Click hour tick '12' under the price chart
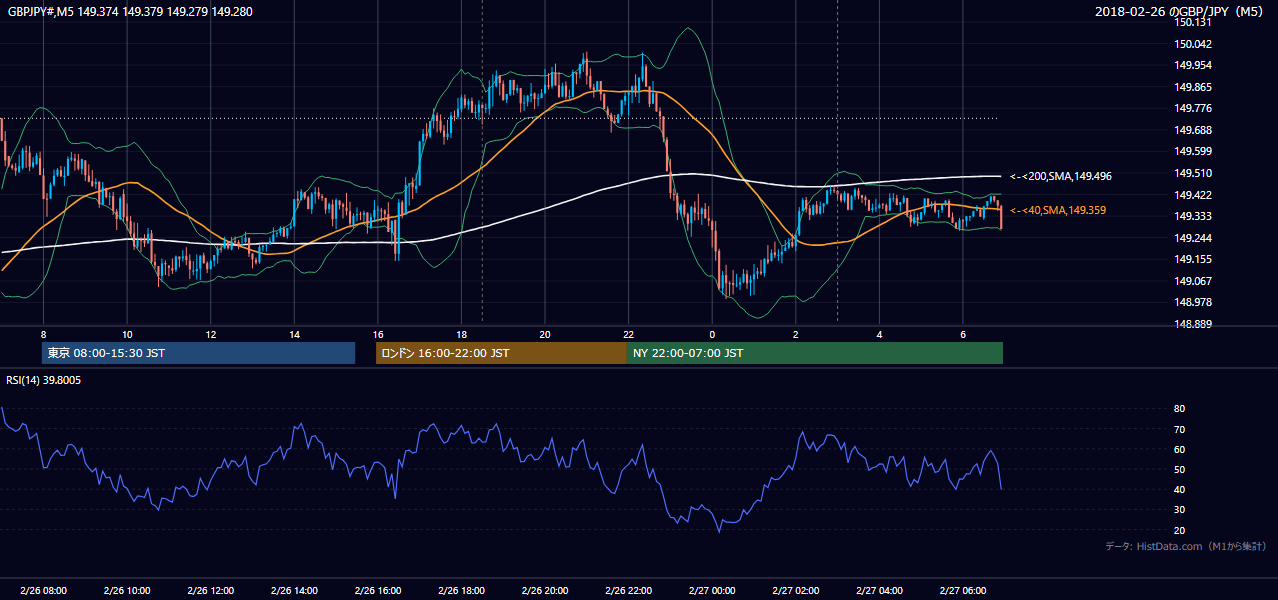1278x600 pixels. (x=210, y=334)
